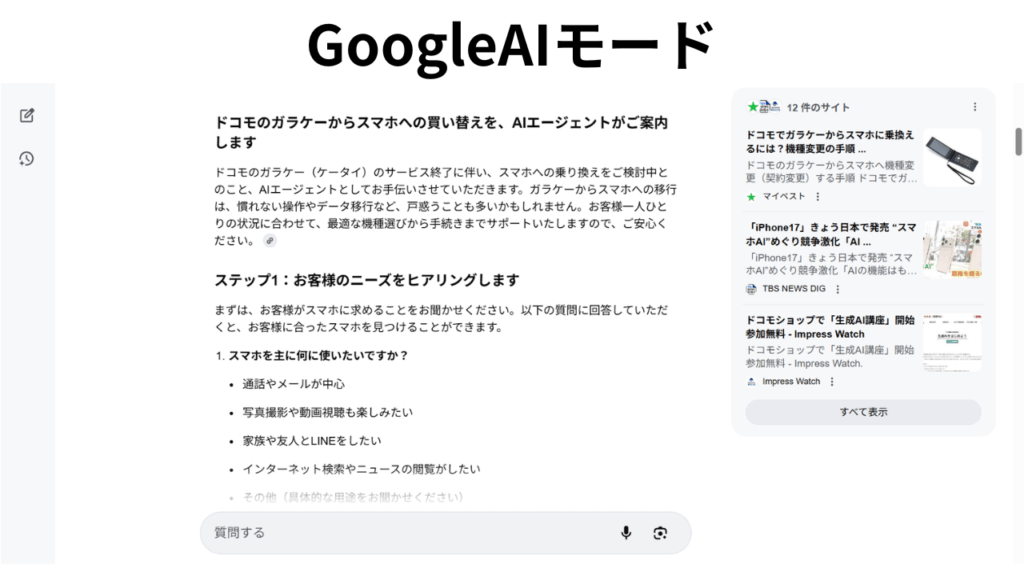This screenshot has width=1024, height=576.
Task: Start a new chat with the compose icon
Action: [27, 116]
